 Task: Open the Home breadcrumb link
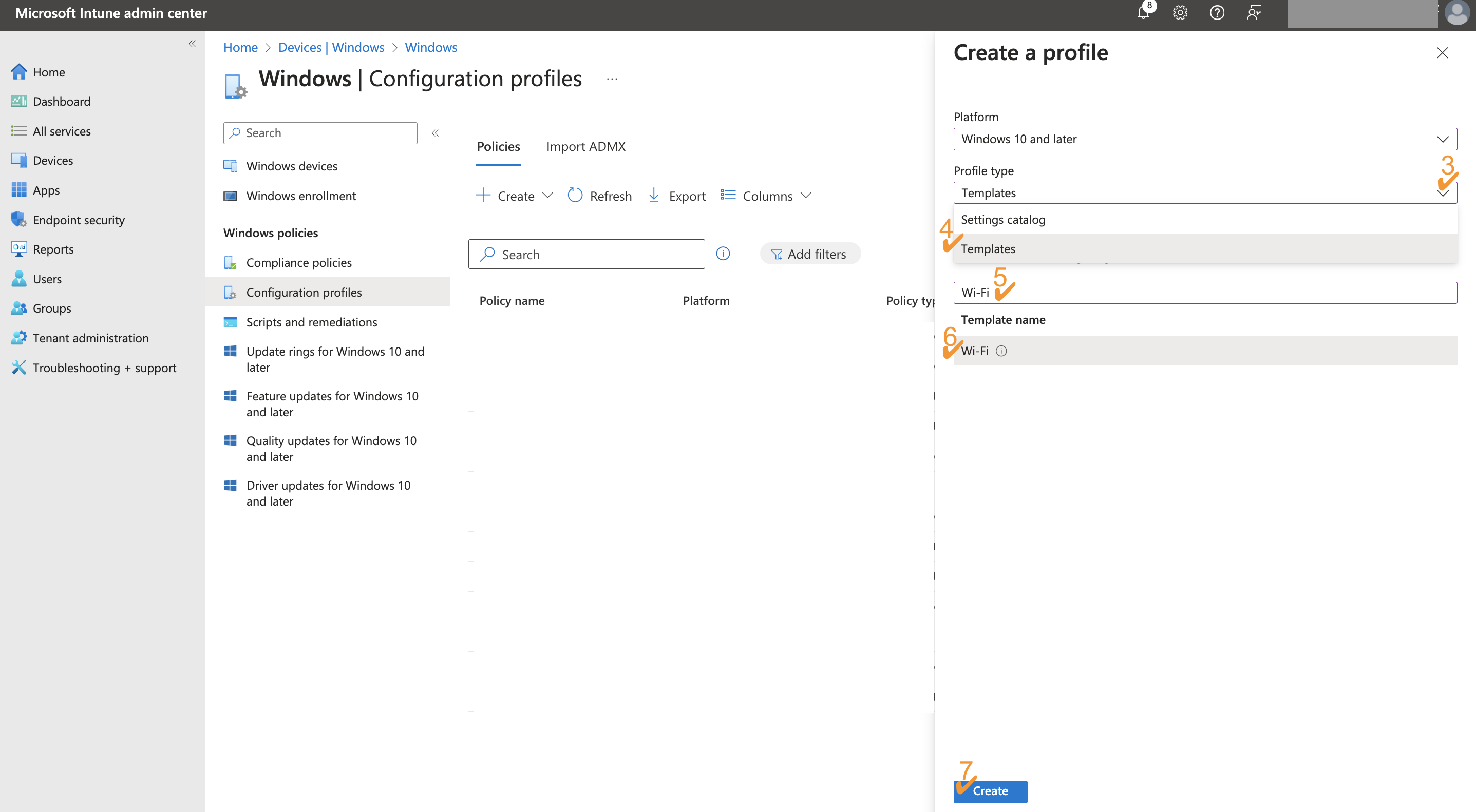(240, 47)
